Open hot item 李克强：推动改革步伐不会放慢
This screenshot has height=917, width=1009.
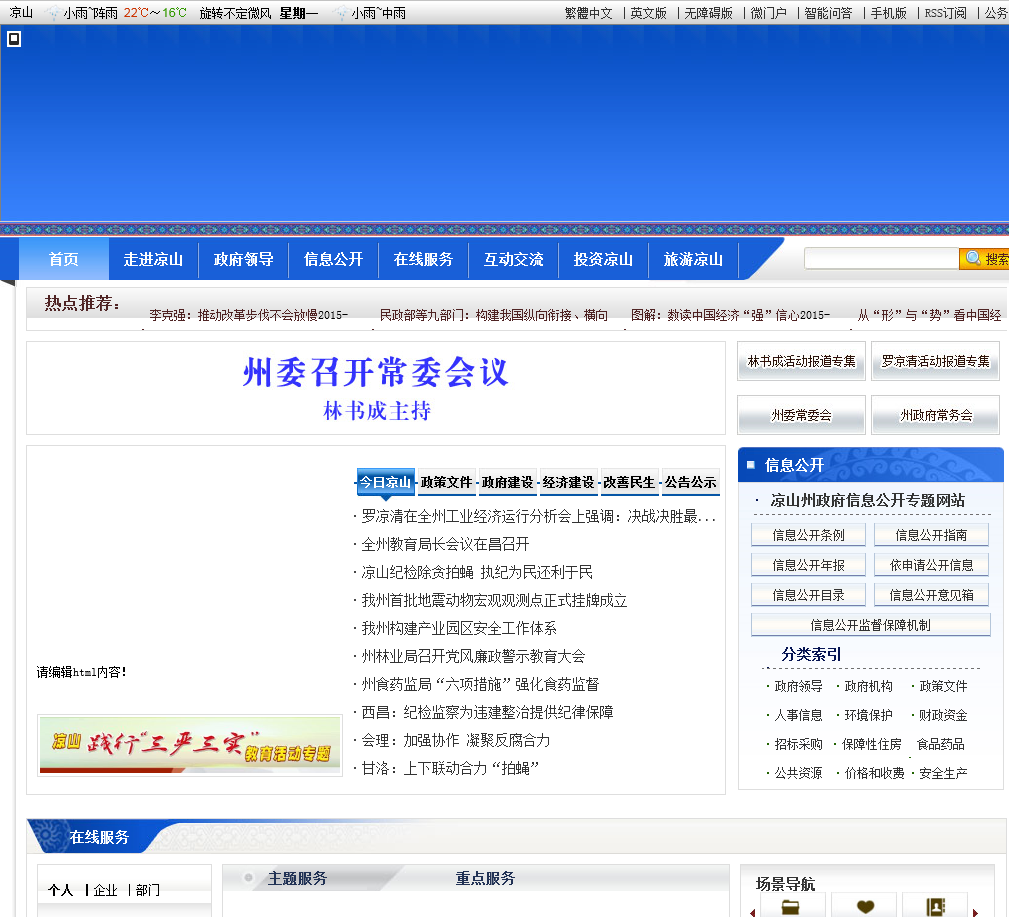click(248, 315)
